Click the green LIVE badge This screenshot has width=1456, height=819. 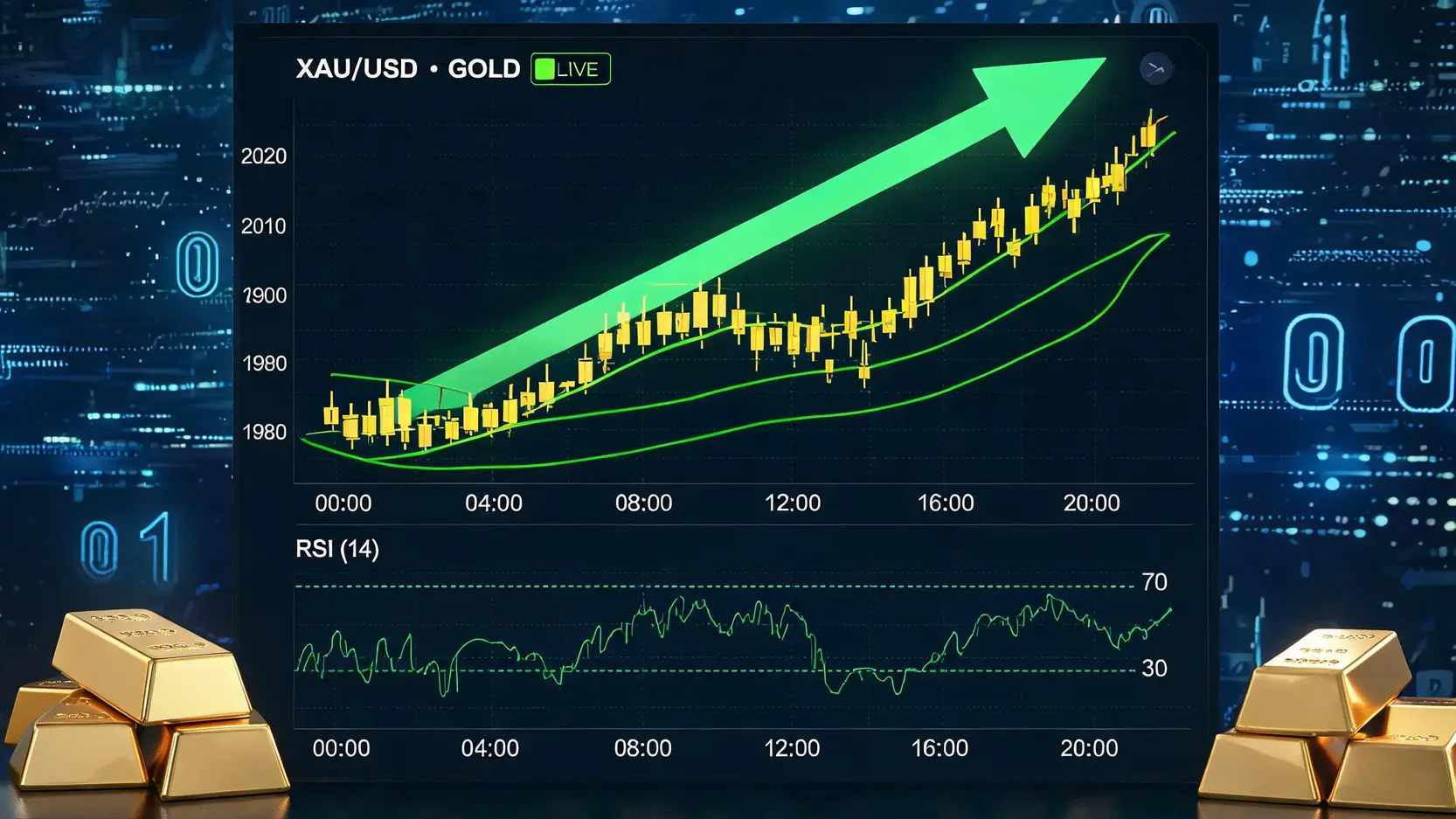pos(571,69)
